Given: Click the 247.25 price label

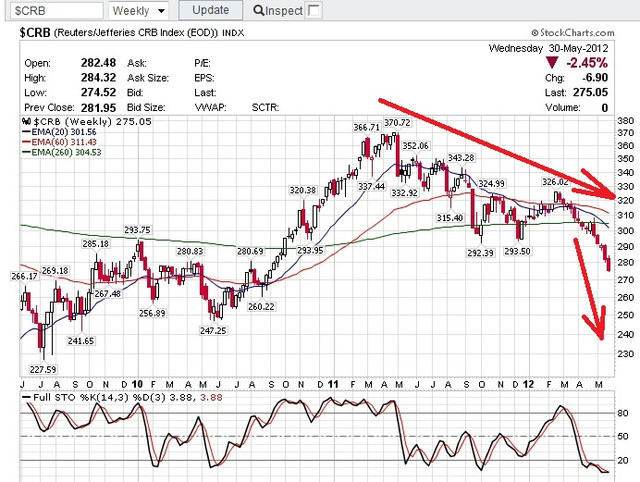Looking at the screenshot, I should (x=213, y=331).
